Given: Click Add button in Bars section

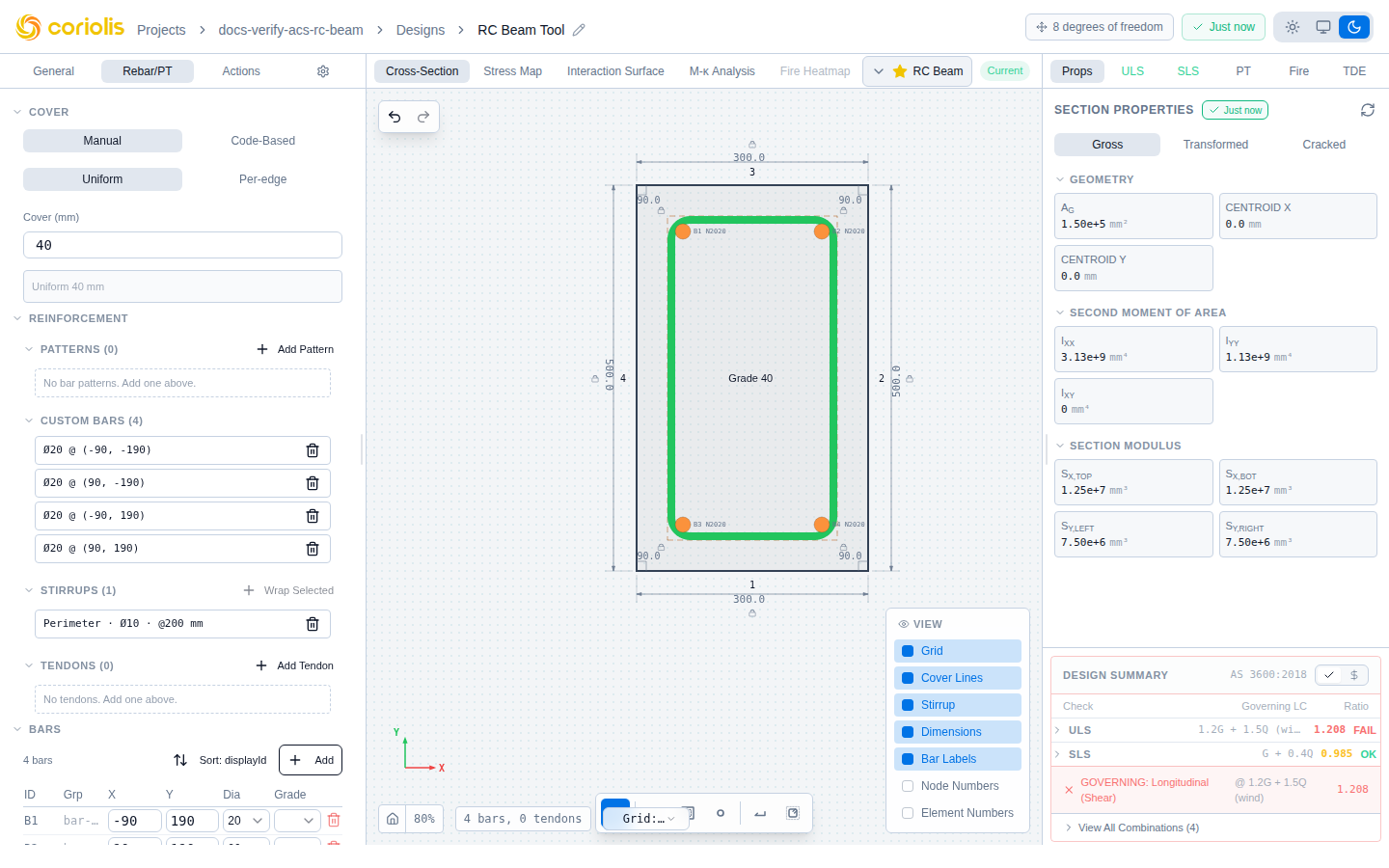Looking at the screenshot, I should point(311,760).
